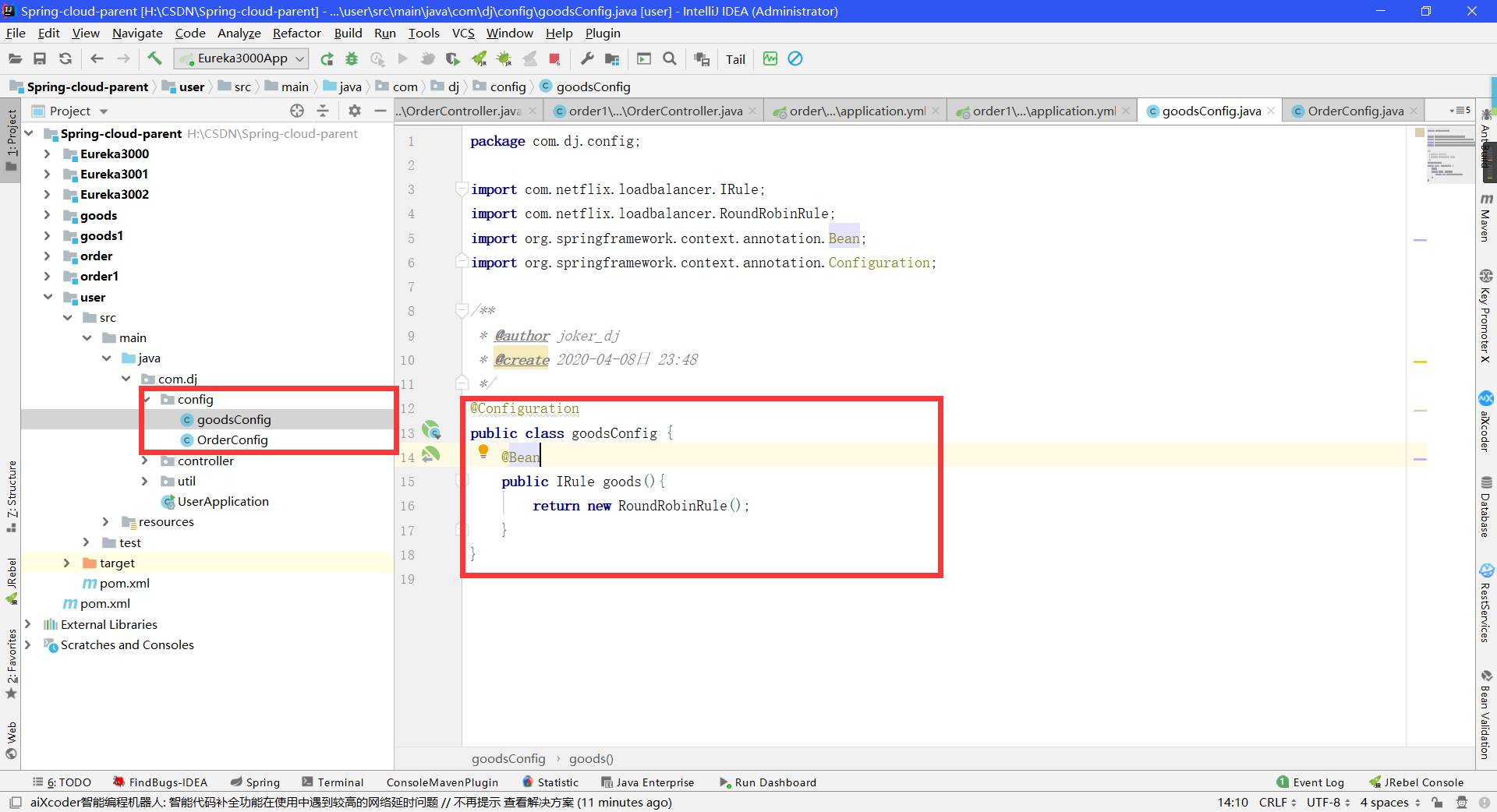Screen dimensions: 1497x812
Task: Expand the resources folder
Action: click(106, 521)
